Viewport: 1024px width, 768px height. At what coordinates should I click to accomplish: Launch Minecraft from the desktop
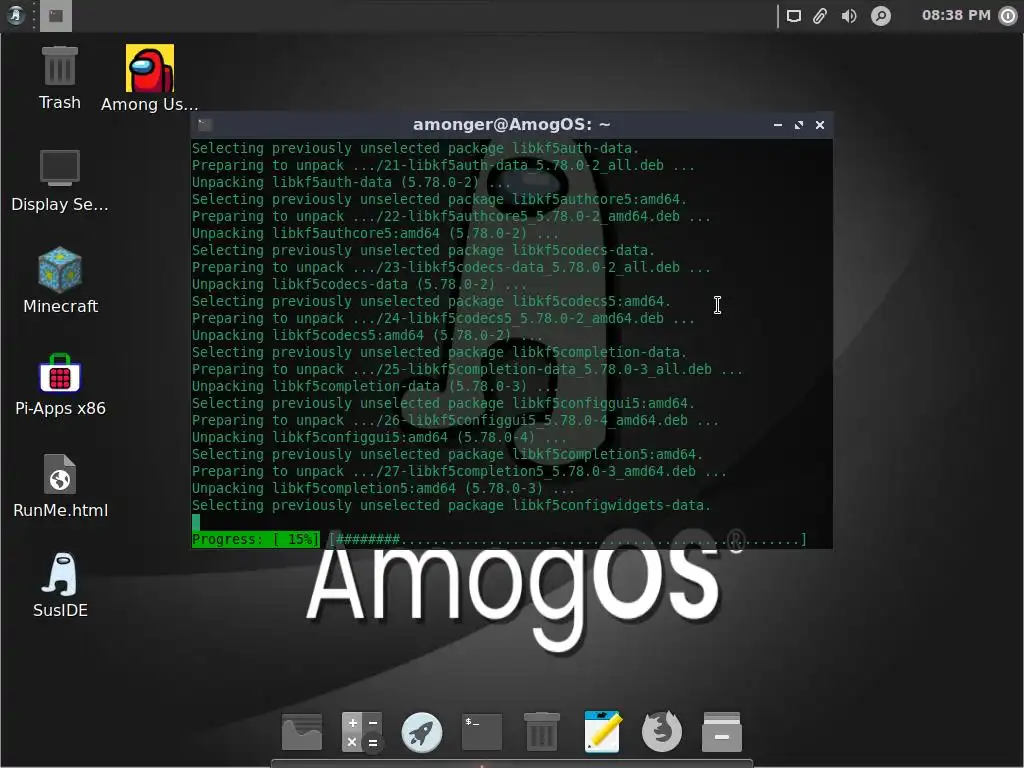tap(60, 281)
